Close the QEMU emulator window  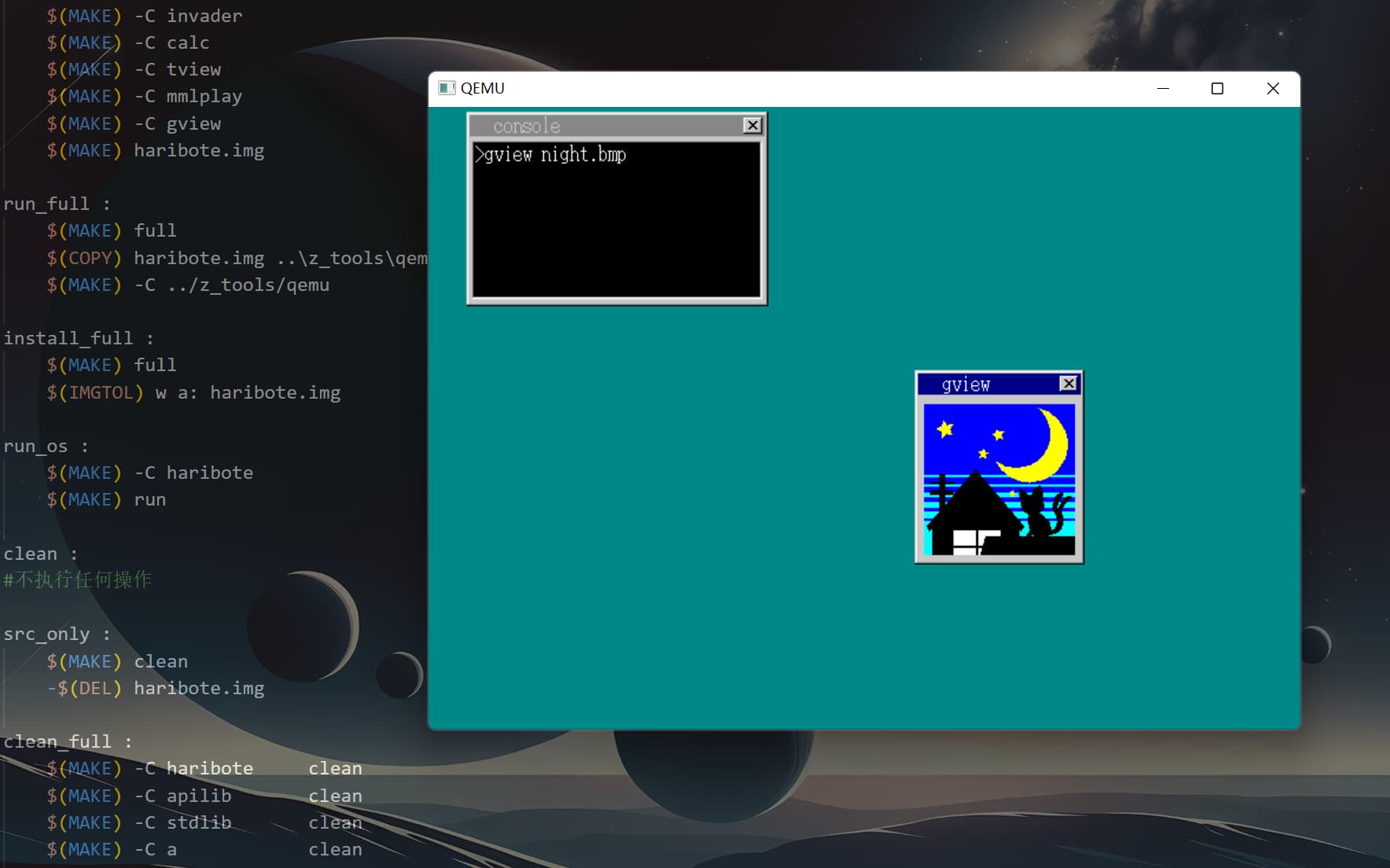[x=1272, y=89]
